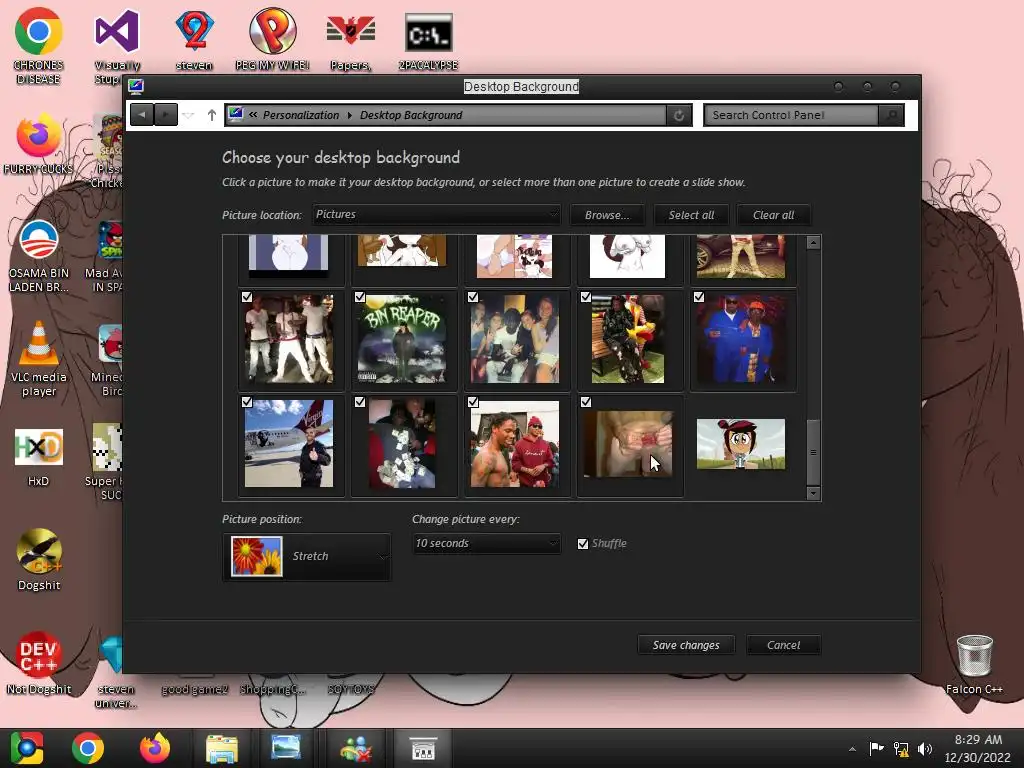
Task: Toggle the Shuffle checkbox
Action: click(583, 544)
